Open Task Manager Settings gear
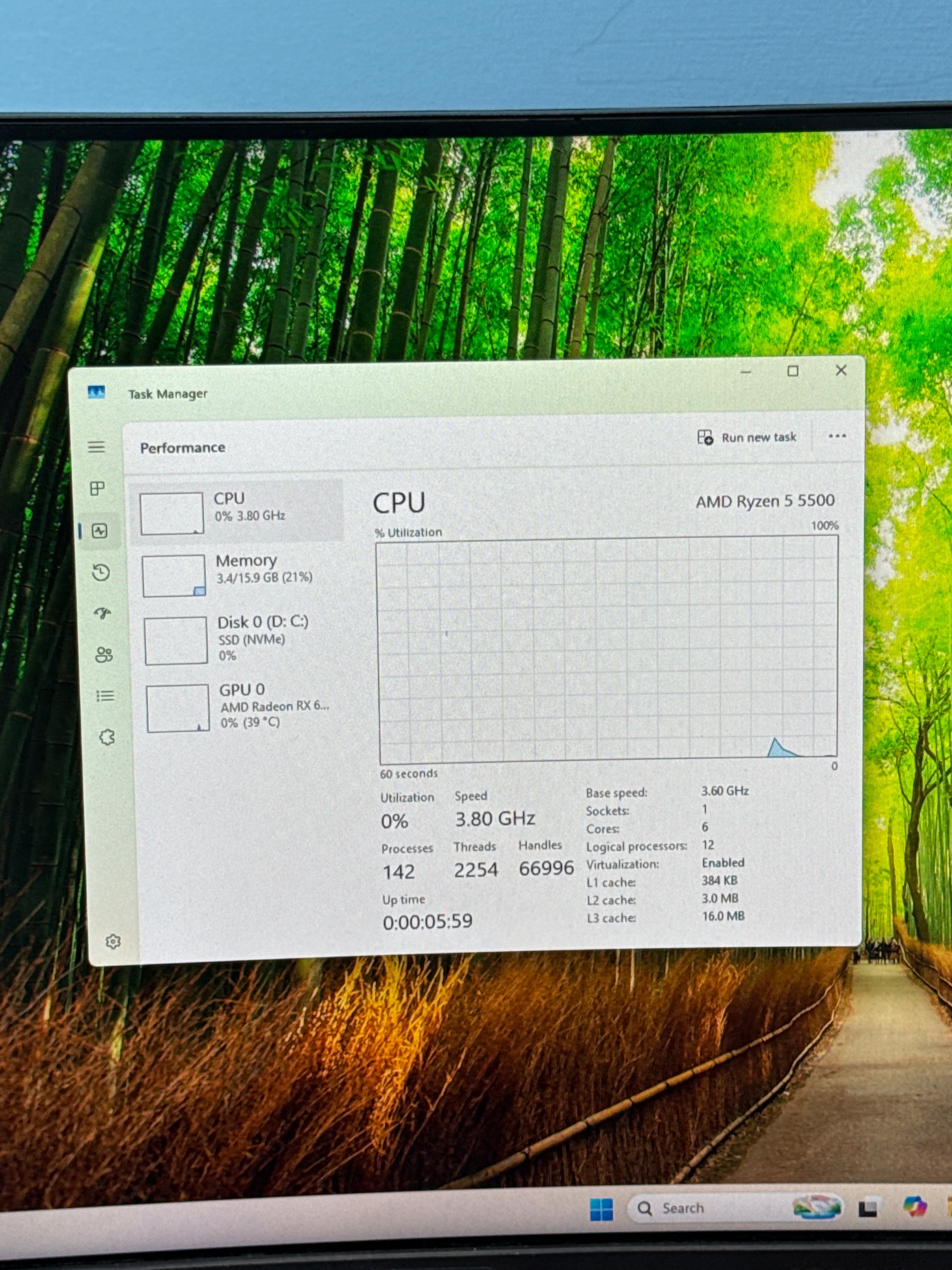This screenshot has width=952, height=1270. point(113,941)
